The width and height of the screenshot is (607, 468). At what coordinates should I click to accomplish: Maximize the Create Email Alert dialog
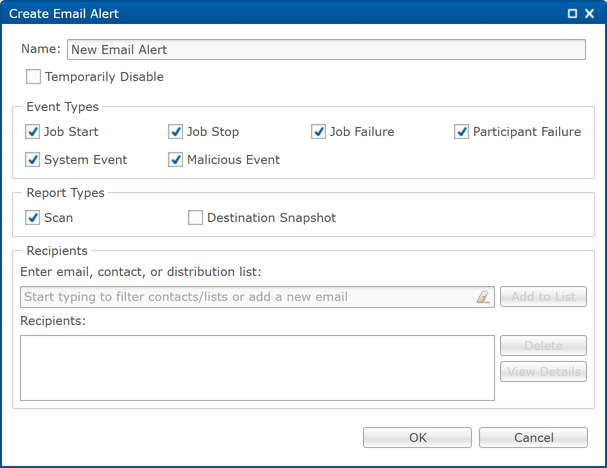[x=572, y=14]
